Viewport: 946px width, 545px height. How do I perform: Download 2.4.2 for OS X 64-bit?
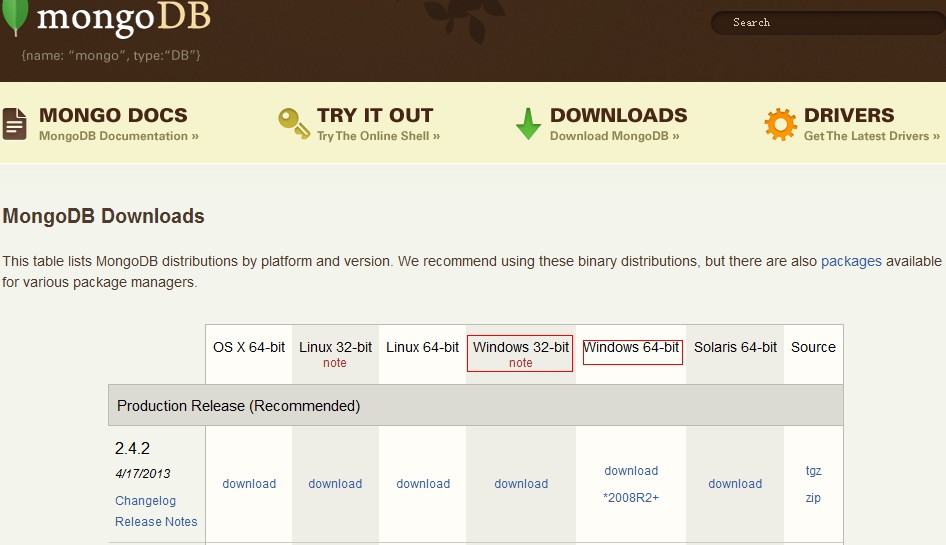pyautogui.click(x=249, y=483)
